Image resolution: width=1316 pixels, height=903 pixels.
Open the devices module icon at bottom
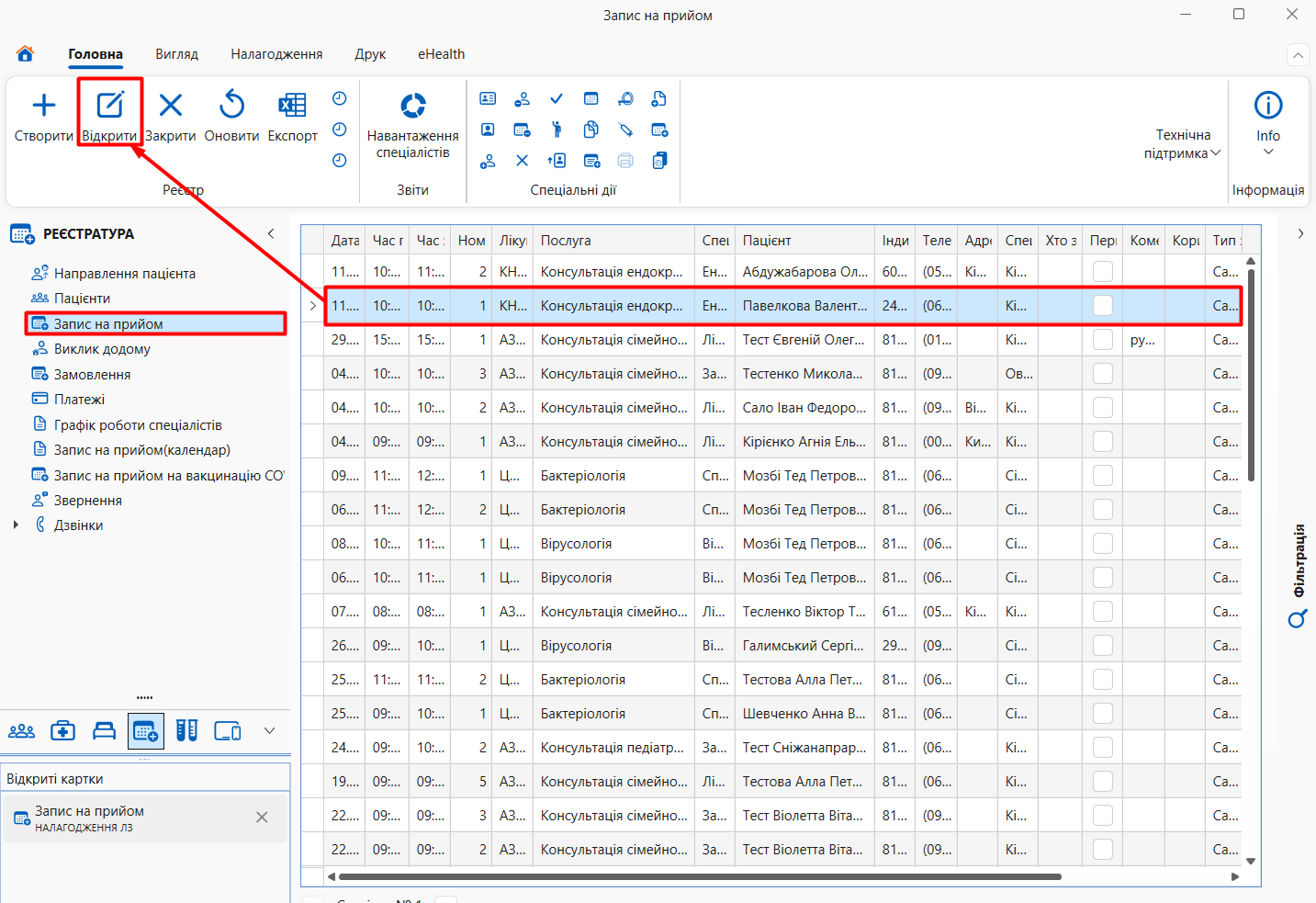228,731
